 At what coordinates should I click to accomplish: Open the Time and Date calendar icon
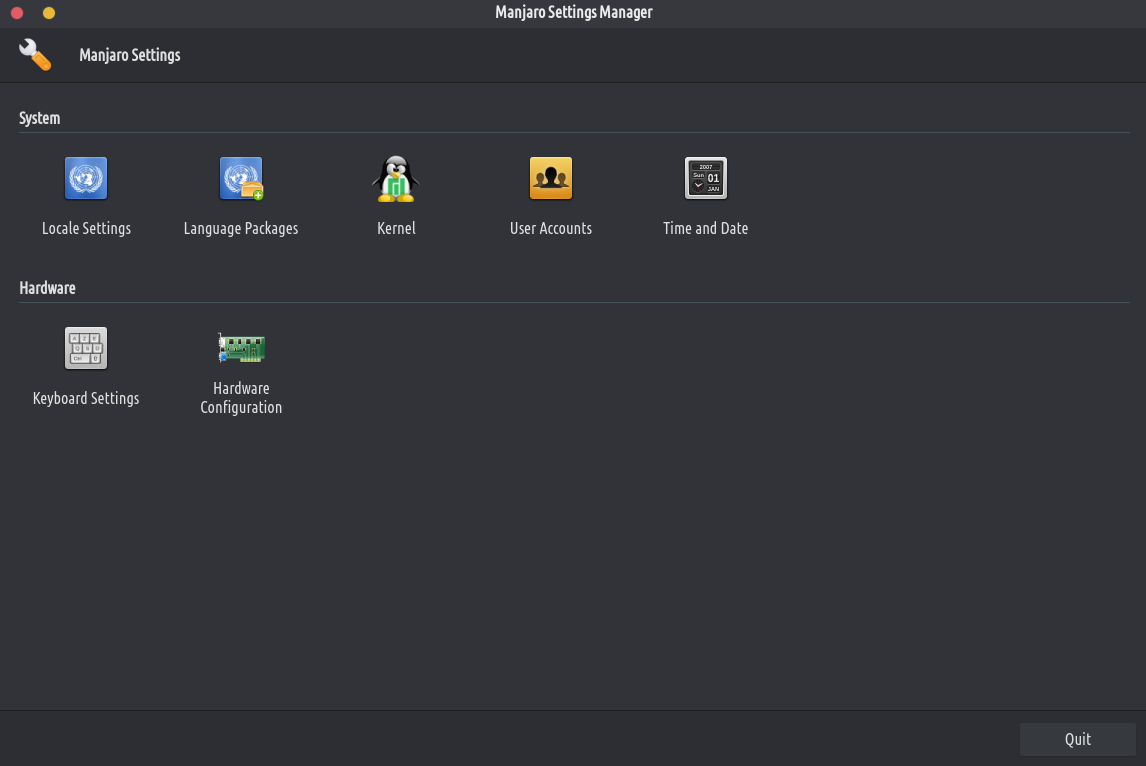[x=706, y=179]
